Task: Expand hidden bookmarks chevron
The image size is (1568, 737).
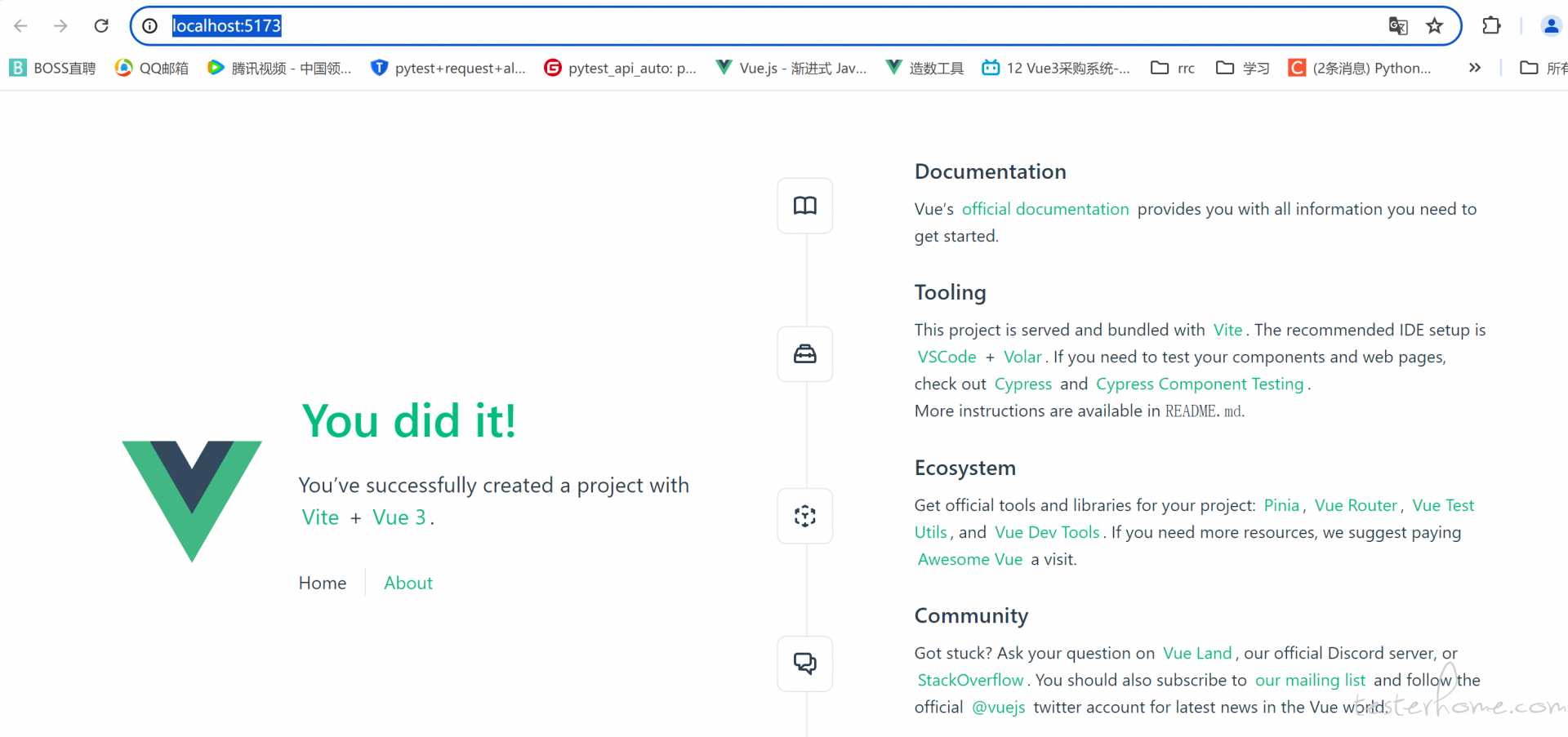Action: tap(1475, 68)
